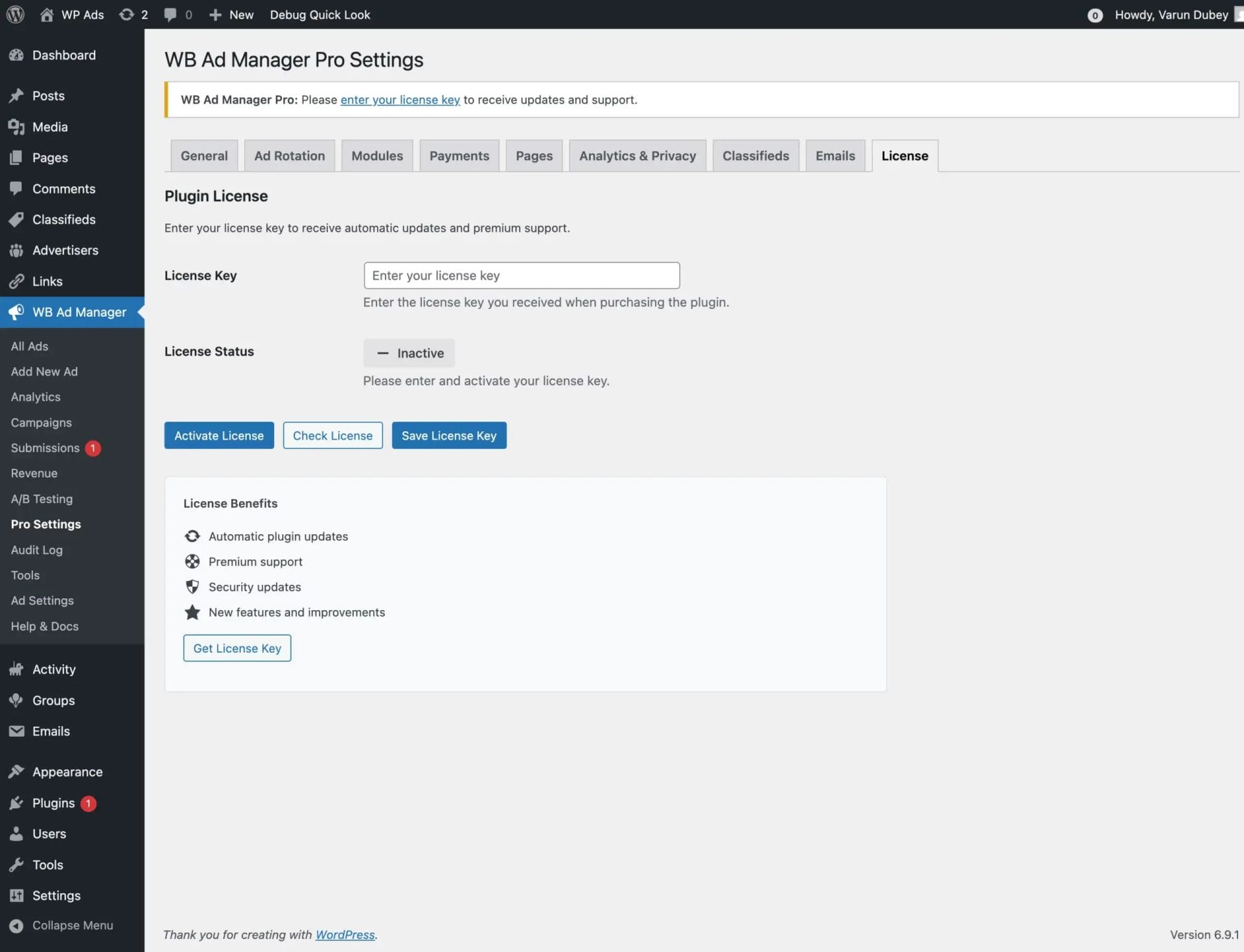Open the comments bubble icon in admin bar
The image size is (1244, 952).
click(x=170, y=14)
